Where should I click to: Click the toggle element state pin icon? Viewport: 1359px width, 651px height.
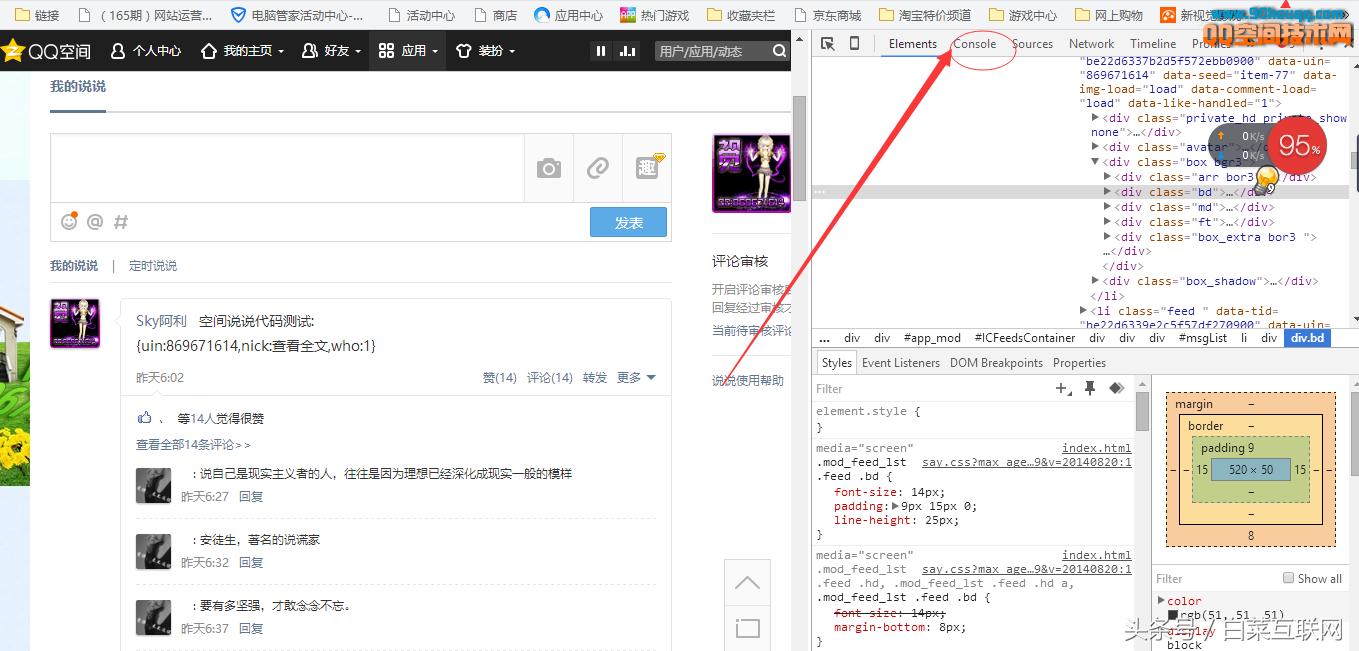(1090, 388)
